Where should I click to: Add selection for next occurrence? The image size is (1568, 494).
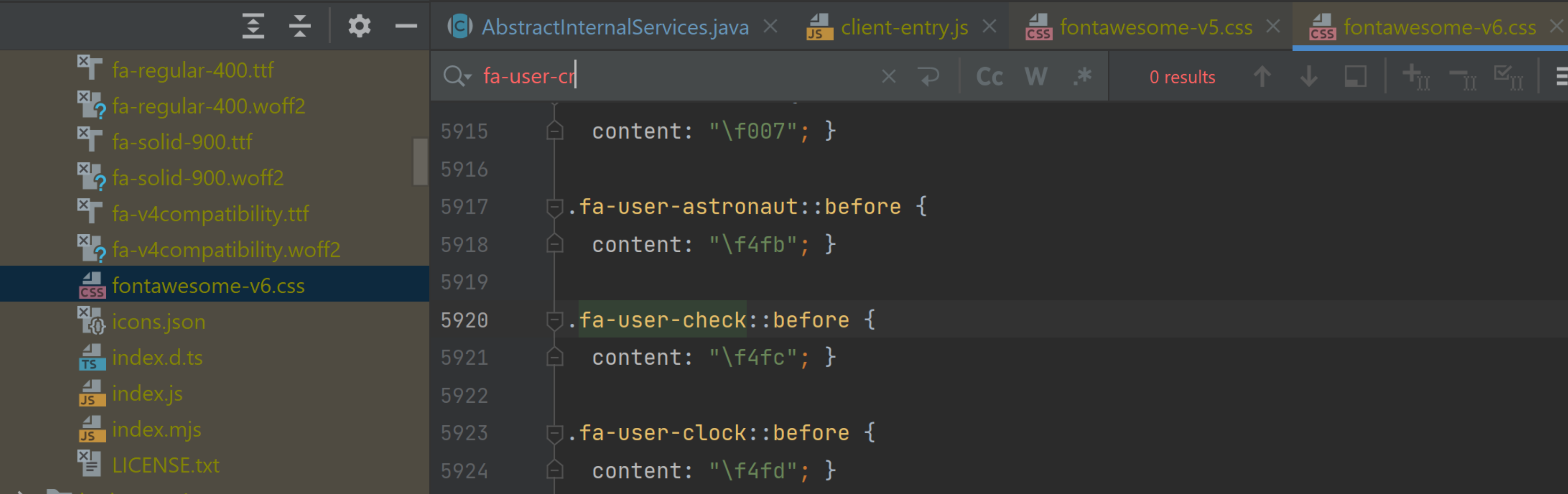pyautogui.click(x=1416, y=77)
